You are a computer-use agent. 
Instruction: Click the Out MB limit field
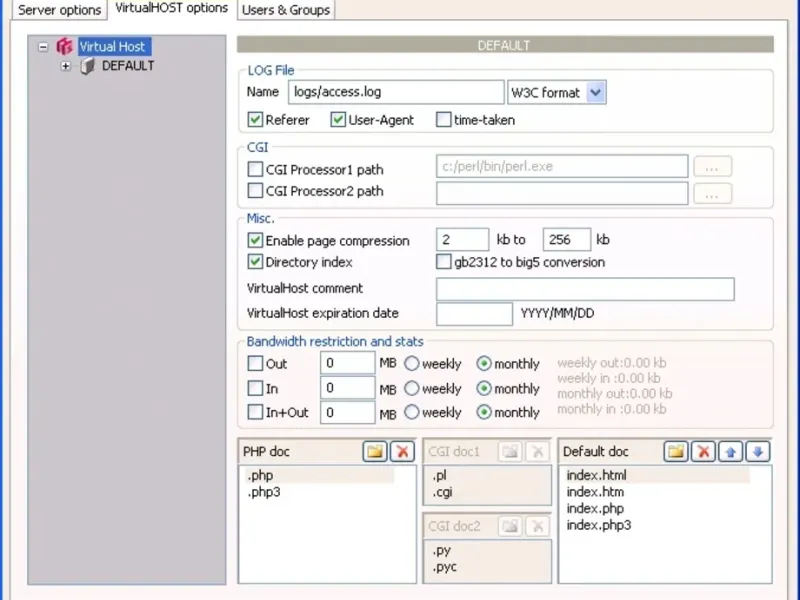(x=347, y=363)
